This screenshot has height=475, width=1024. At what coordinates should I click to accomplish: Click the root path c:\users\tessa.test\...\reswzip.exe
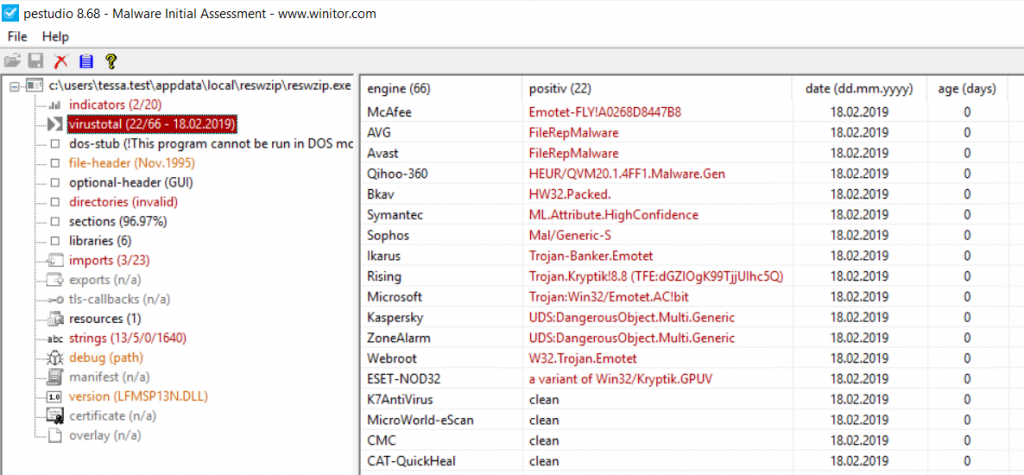[200, 86]
